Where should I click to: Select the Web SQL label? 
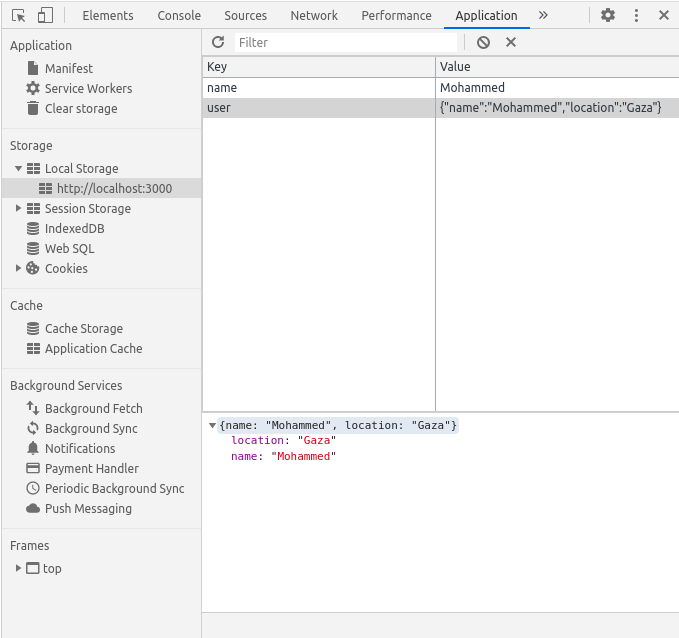click(x=70, y=249)
